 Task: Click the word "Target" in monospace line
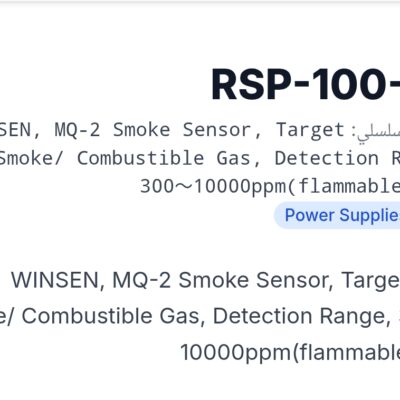tap(310, 130)
